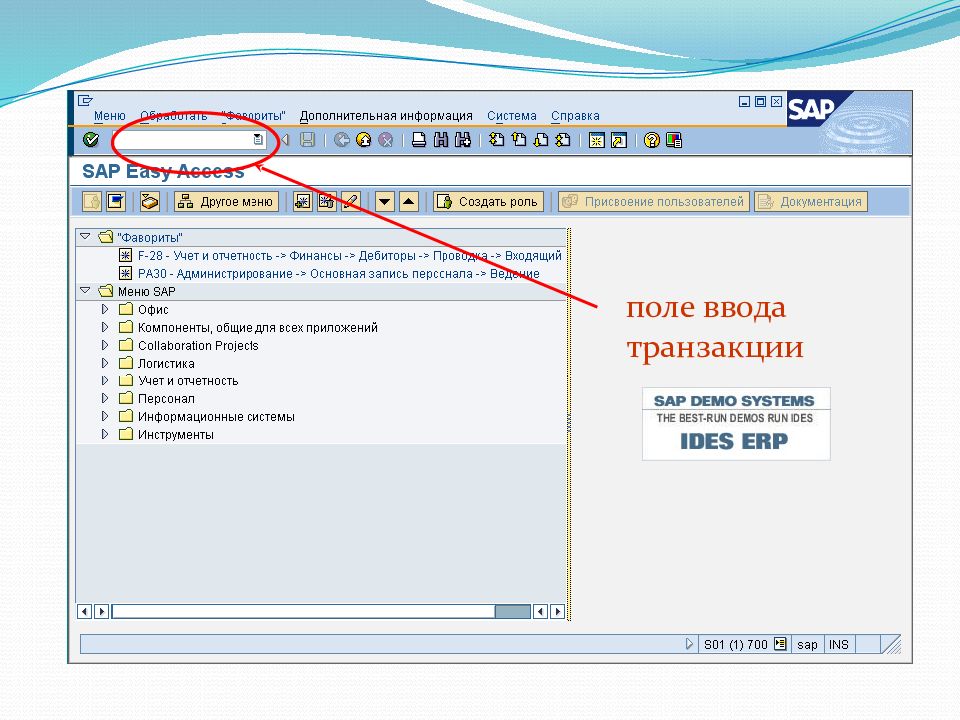The width and height of the screenshot is (960, 720).
Task: Open the "Фавориты" menu
Action: tap(253, 116)
